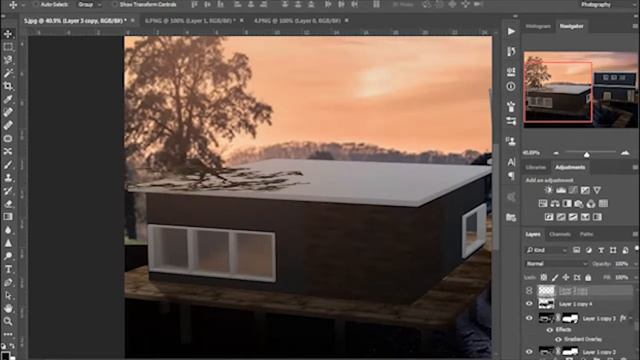Screen dimensions: 640x360
Task: Collapse effects list of Layer 1 copy 3
Action: click(x=631, y=318)
